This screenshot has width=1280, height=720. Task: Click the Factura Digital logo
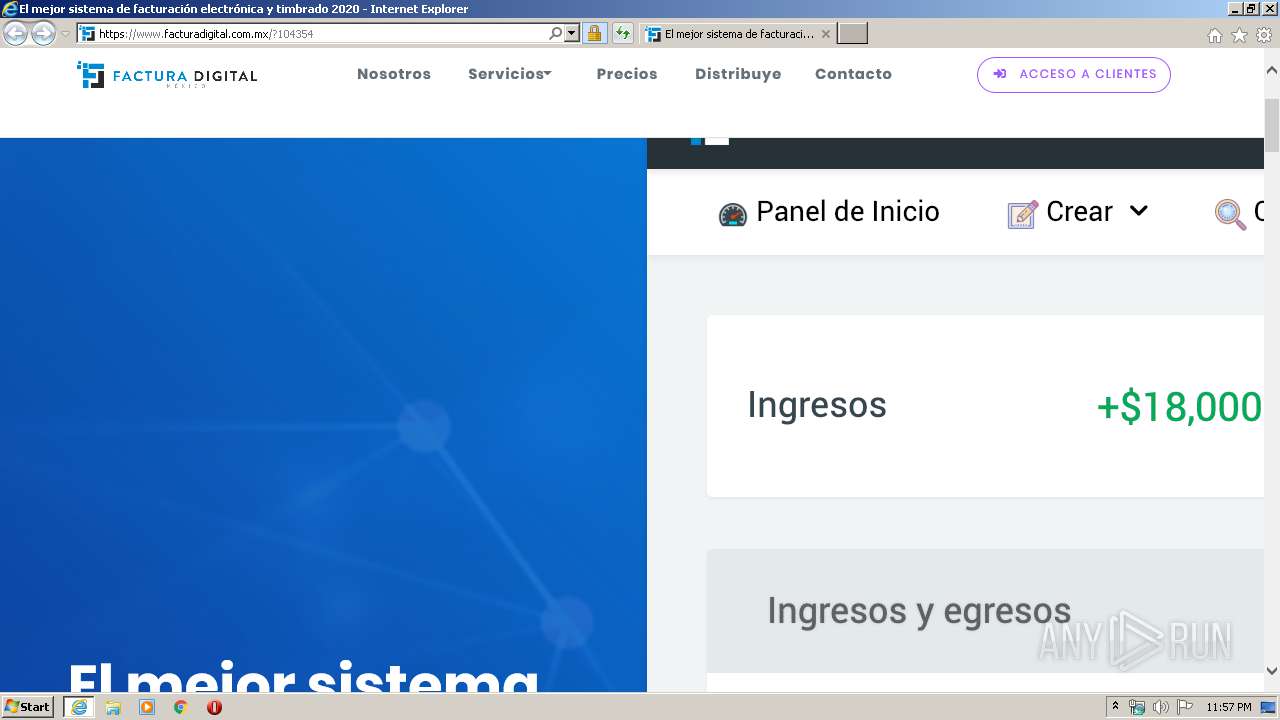167,75
